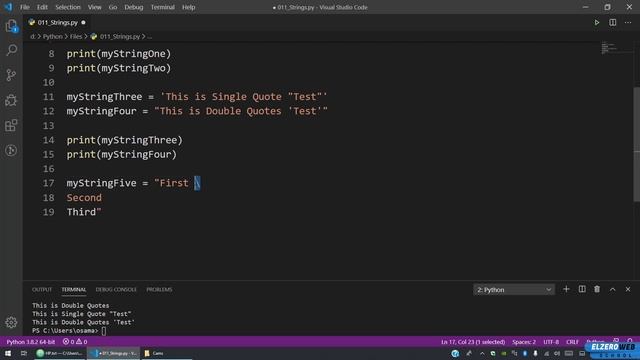Click the 'd:' breadcrumb drive

pos(33,36)
